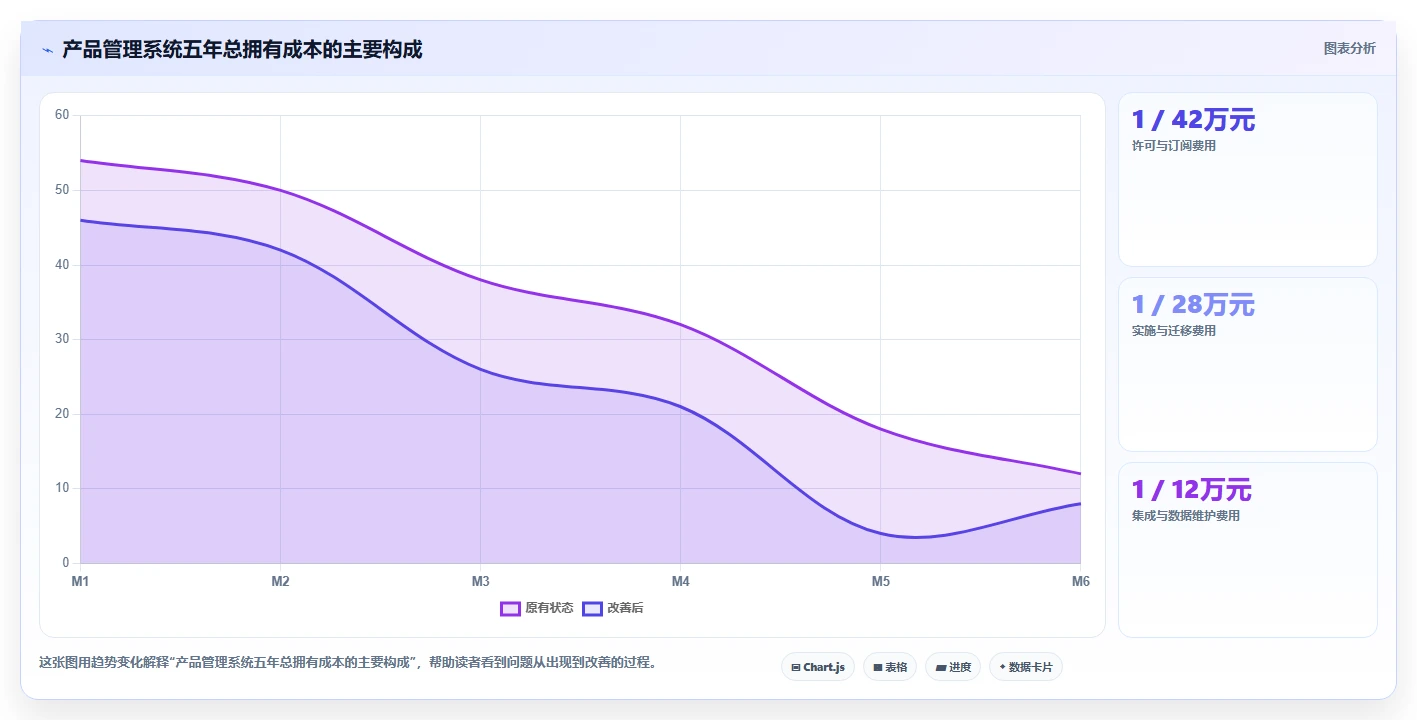Toggle the 改善后 legend series
Image resolution: width=1417 pixels, height=720 pixels.
pyautogui.click(x=613, y=608)
